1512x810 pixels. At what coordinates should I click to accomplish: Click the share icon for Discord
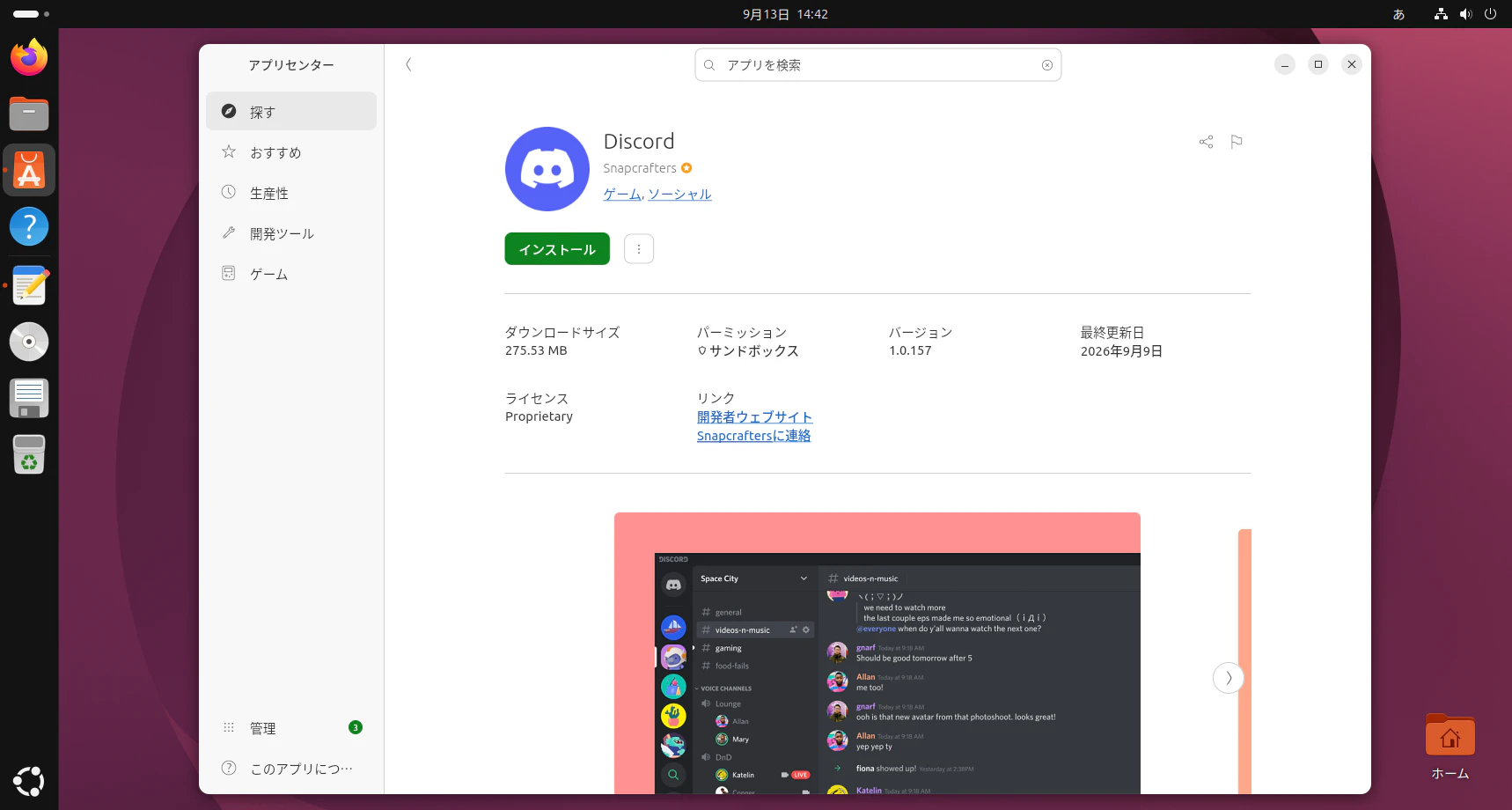coord(1206,142)
